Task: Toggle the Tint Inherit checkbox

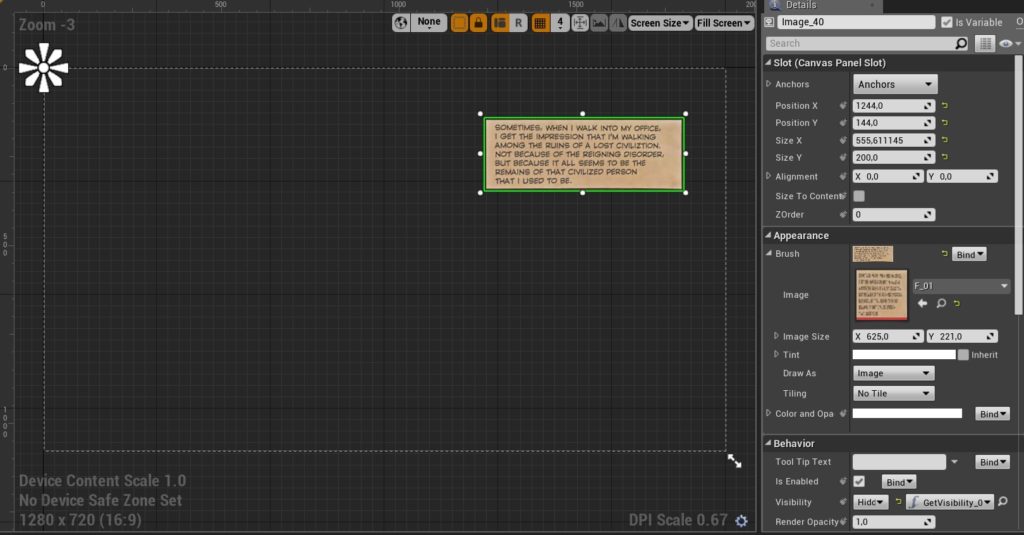Action: (x=963, y=355)
